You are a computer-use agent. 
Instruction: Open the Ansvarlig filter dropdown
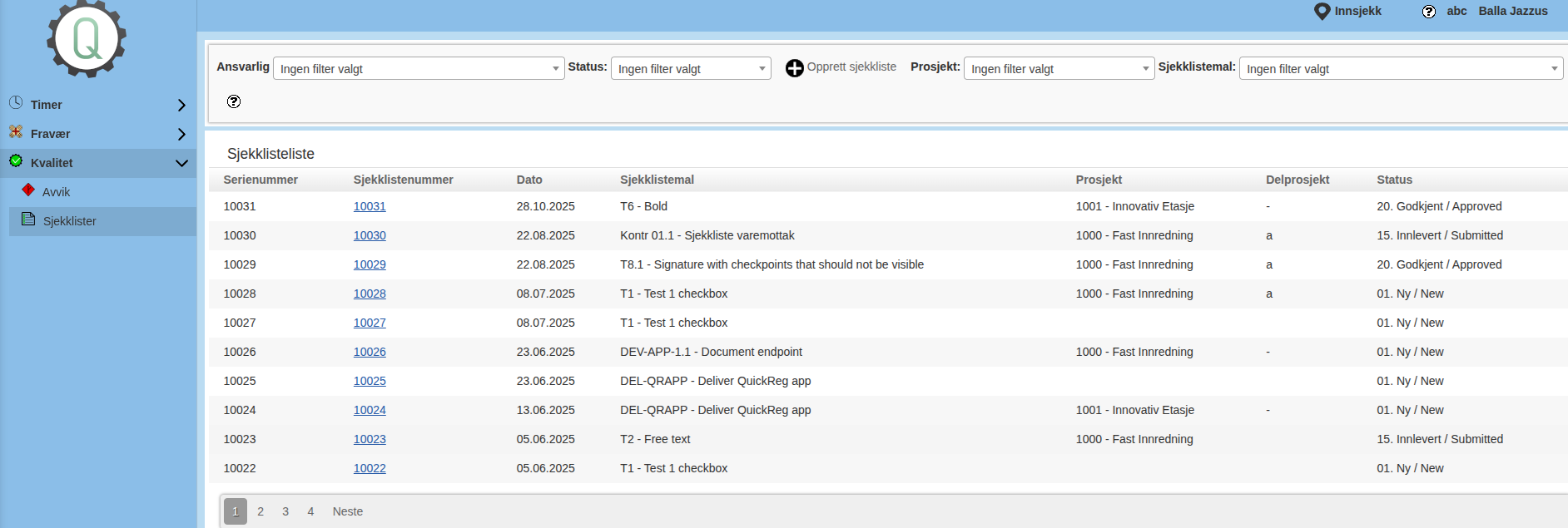pyautogui.click(x=418, y=69)
